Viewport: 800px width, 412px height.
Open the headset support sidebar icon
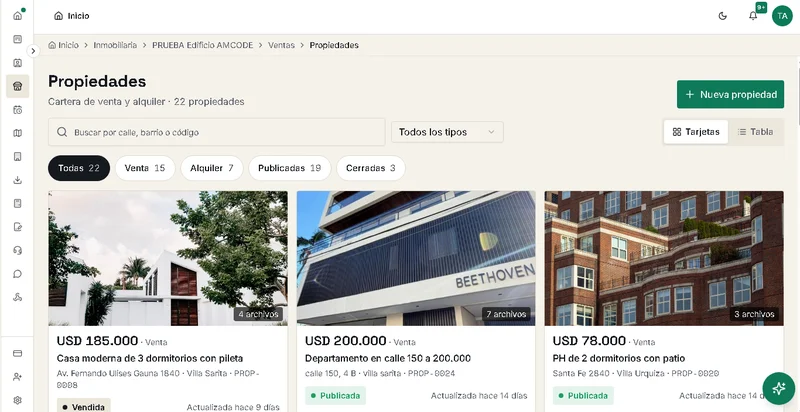point(17,250)
